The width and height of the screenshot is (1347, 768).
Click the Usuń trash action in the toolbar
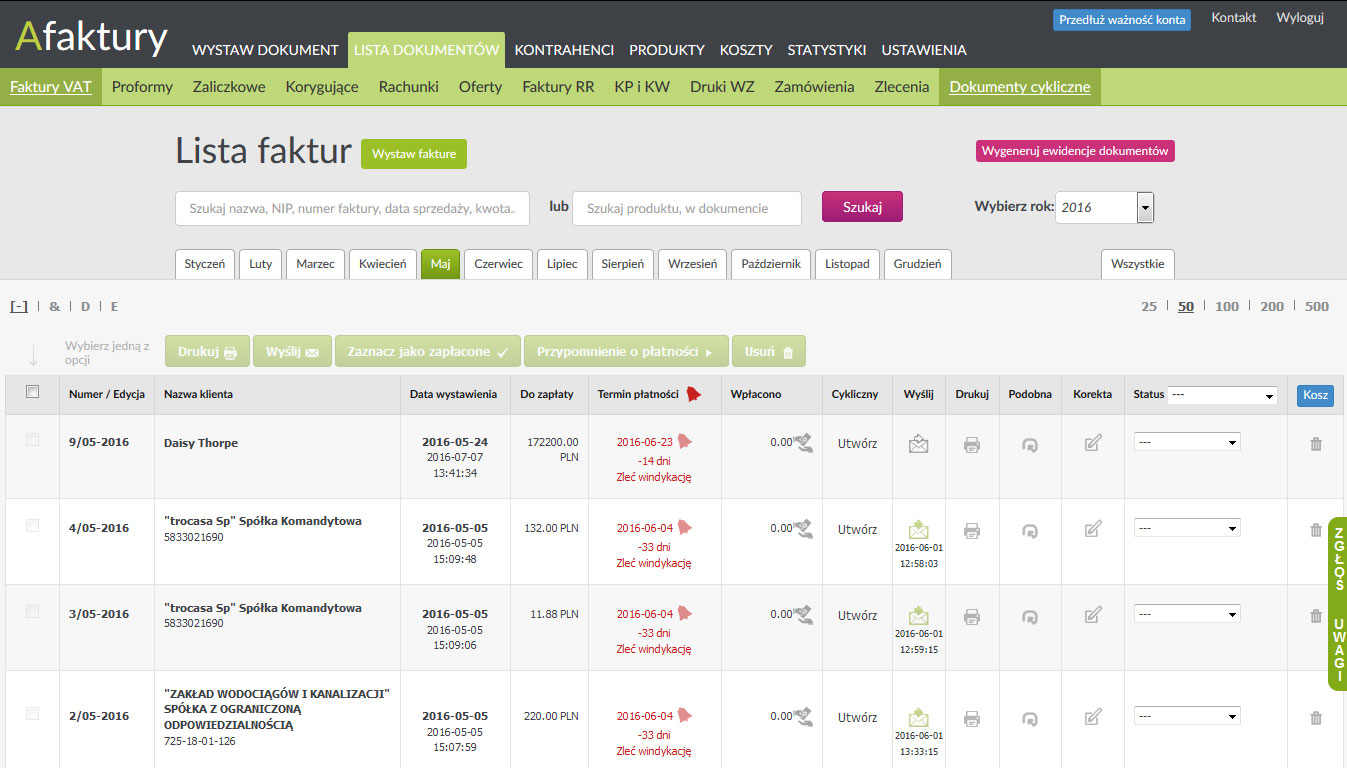[x=768, y=351]
